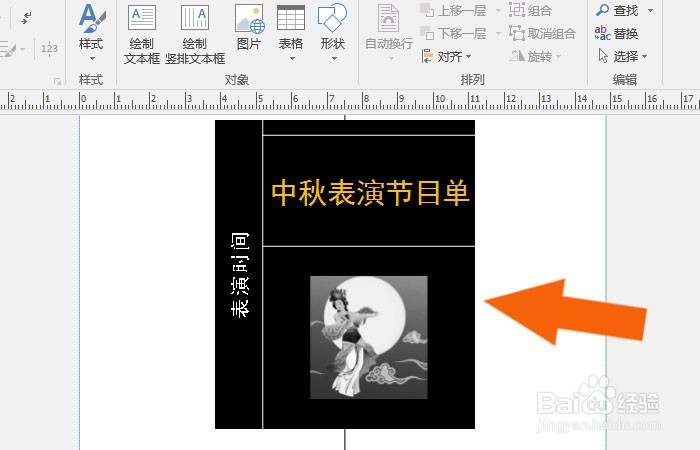
Task: Open the 形状 shapes gallery
Action: [333, 32]
